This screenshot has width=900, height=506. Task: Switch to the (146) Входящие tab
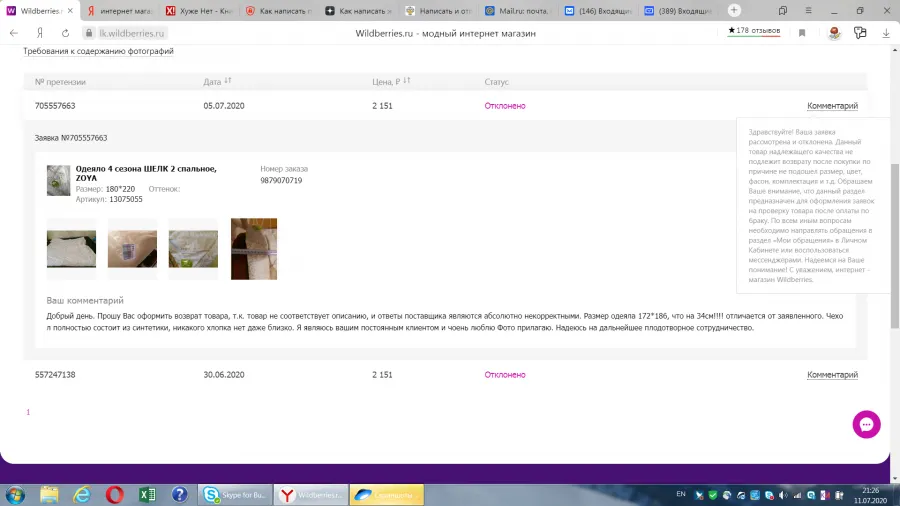pyautogui.click(x=598, y=11)
